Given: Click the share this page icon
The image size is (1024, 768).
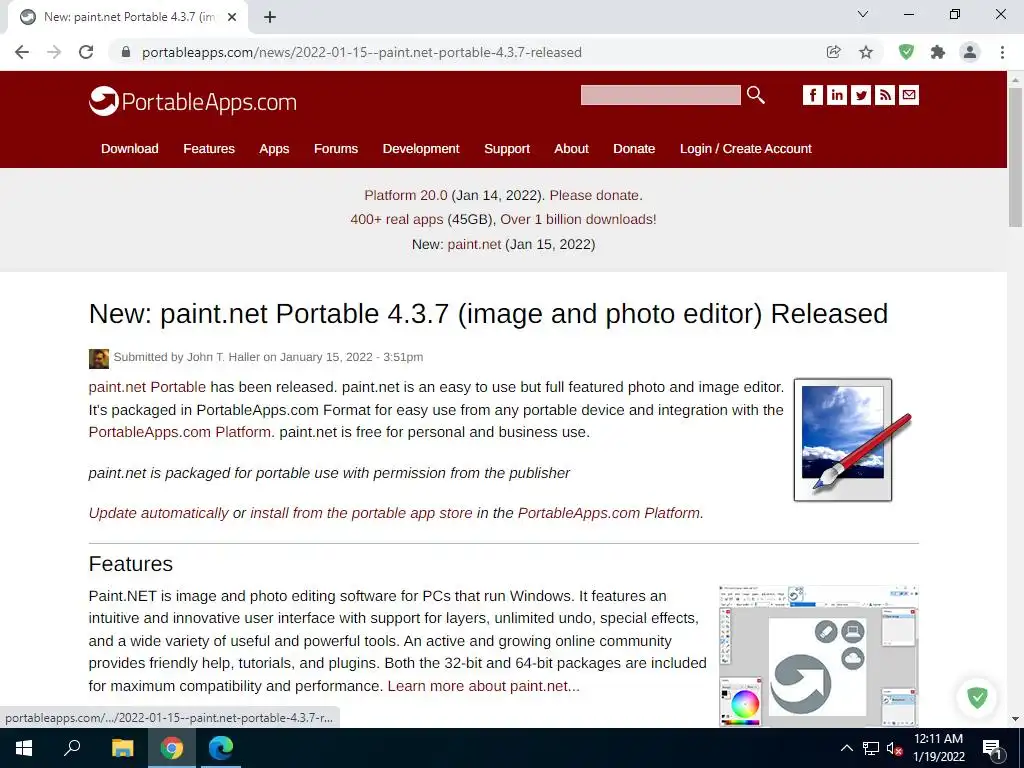Looking at the screenshot, I should click(x=833, y=52).
